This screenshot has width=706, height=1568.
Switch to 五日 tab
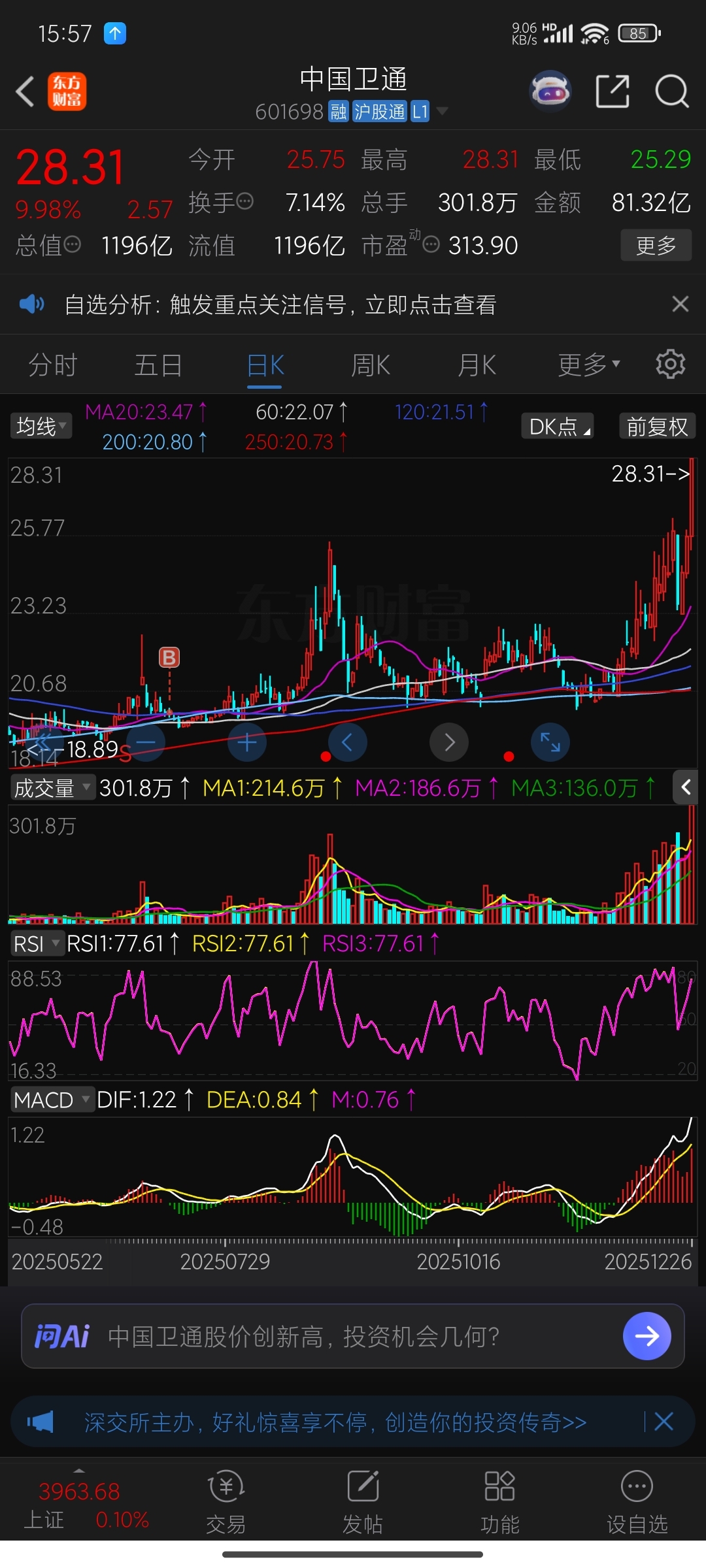[x=158, y=365]
